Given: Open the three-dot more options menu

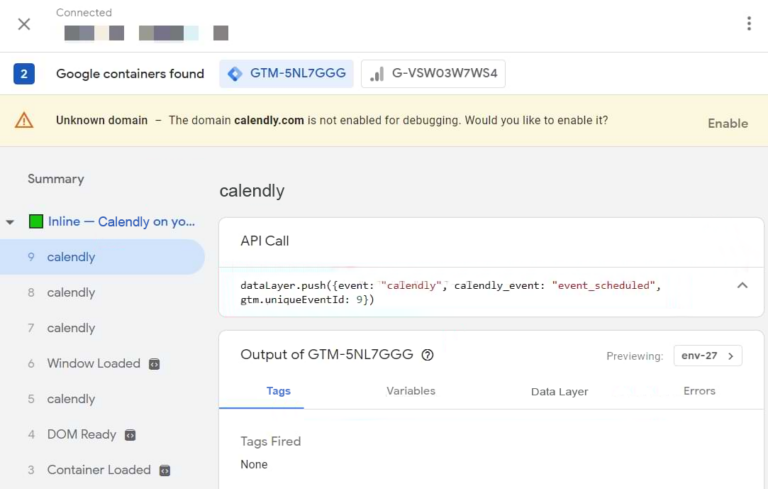Looking at the screenshot, I should pyautogui.click(x=748, y=24).
